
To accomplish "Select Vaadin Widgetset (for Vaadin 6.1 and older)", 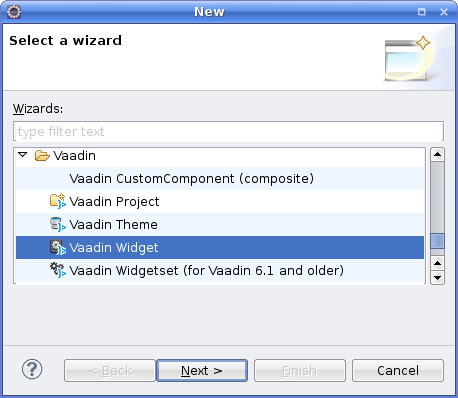I will 206,271.
